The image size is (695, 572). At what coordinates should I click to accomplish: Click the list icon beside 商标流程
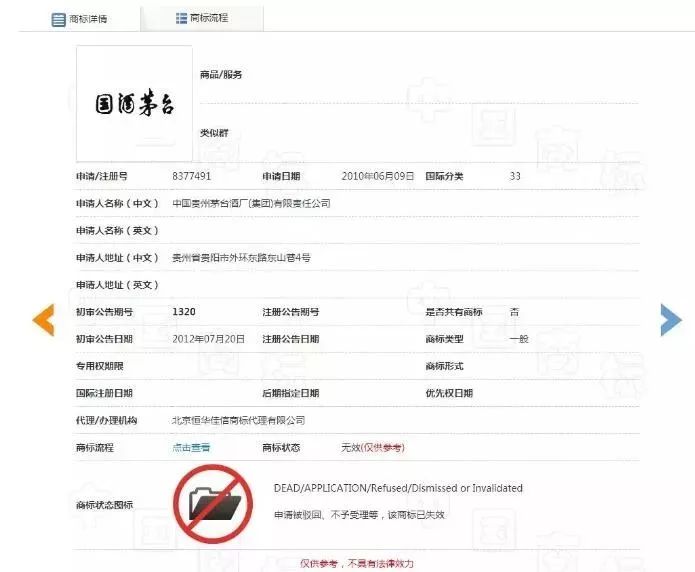180,18
